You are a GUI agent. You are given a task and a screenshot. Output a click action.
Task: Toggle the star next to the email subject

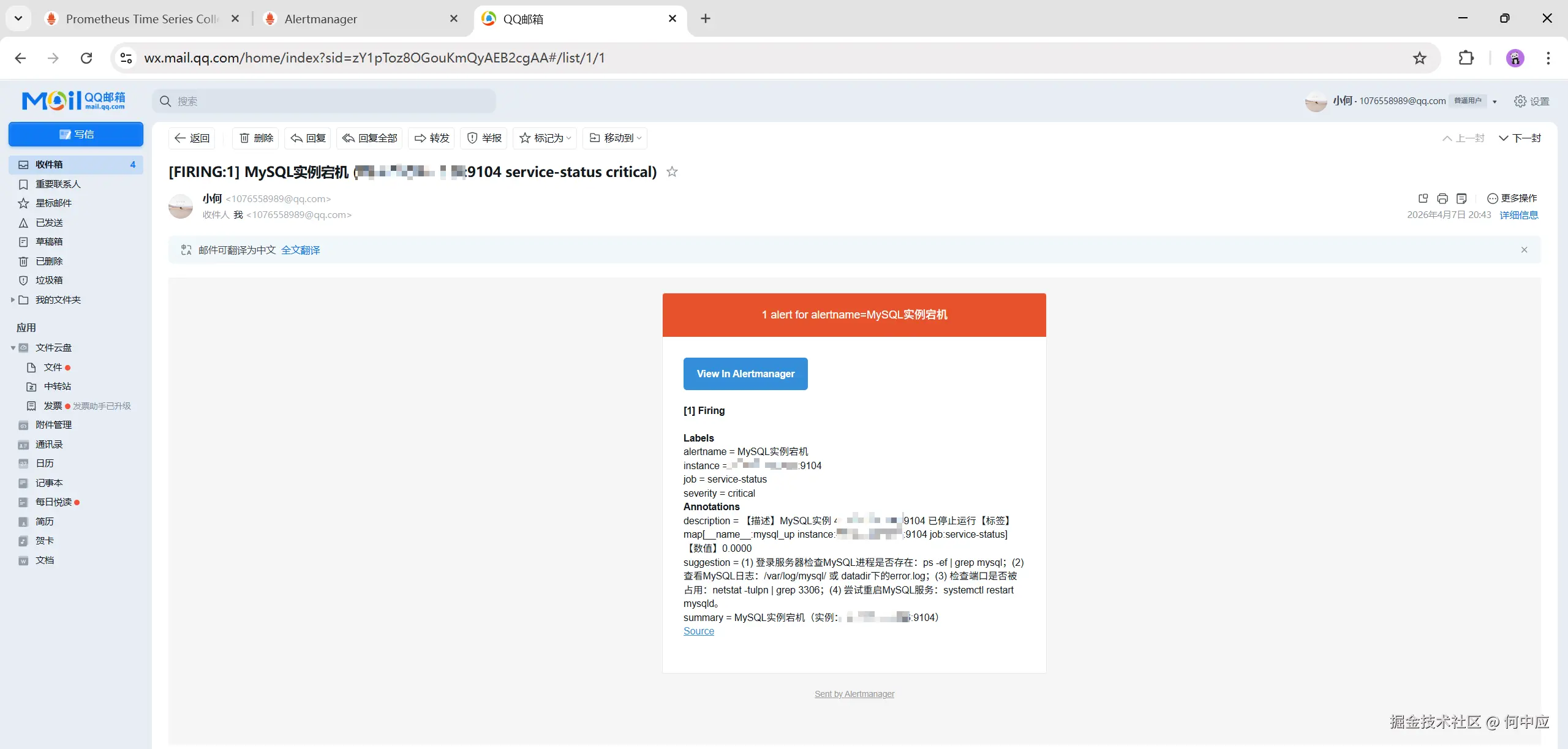(671, 172)
